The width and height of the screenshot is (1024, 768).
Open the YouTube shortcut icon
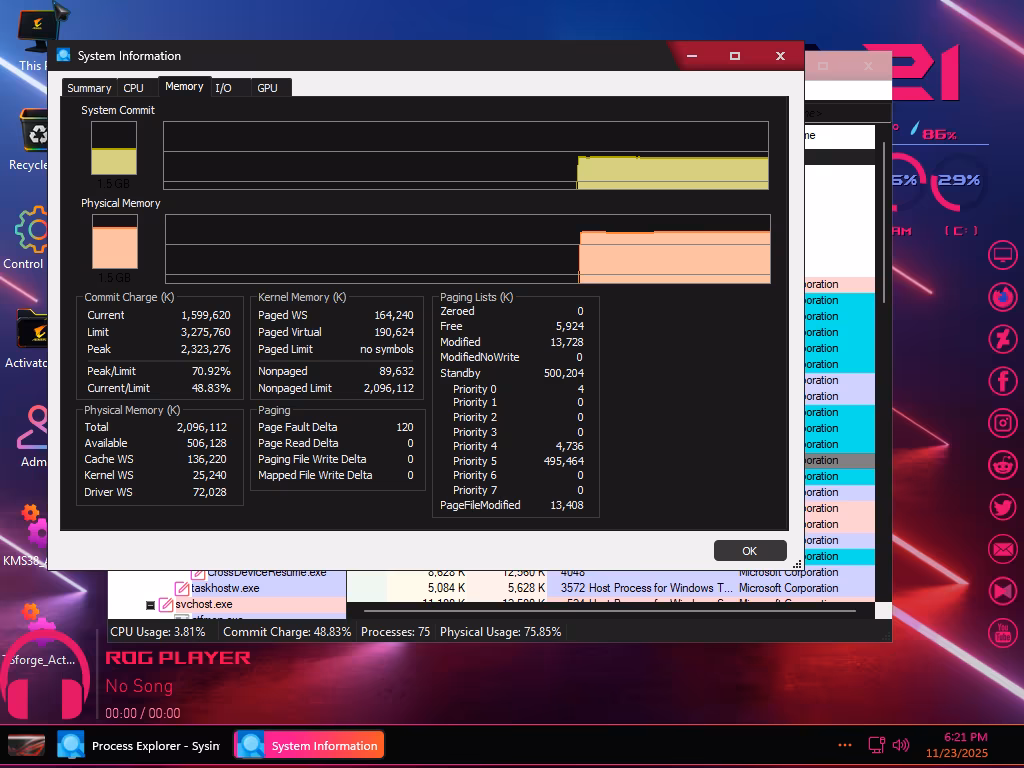1002,632
